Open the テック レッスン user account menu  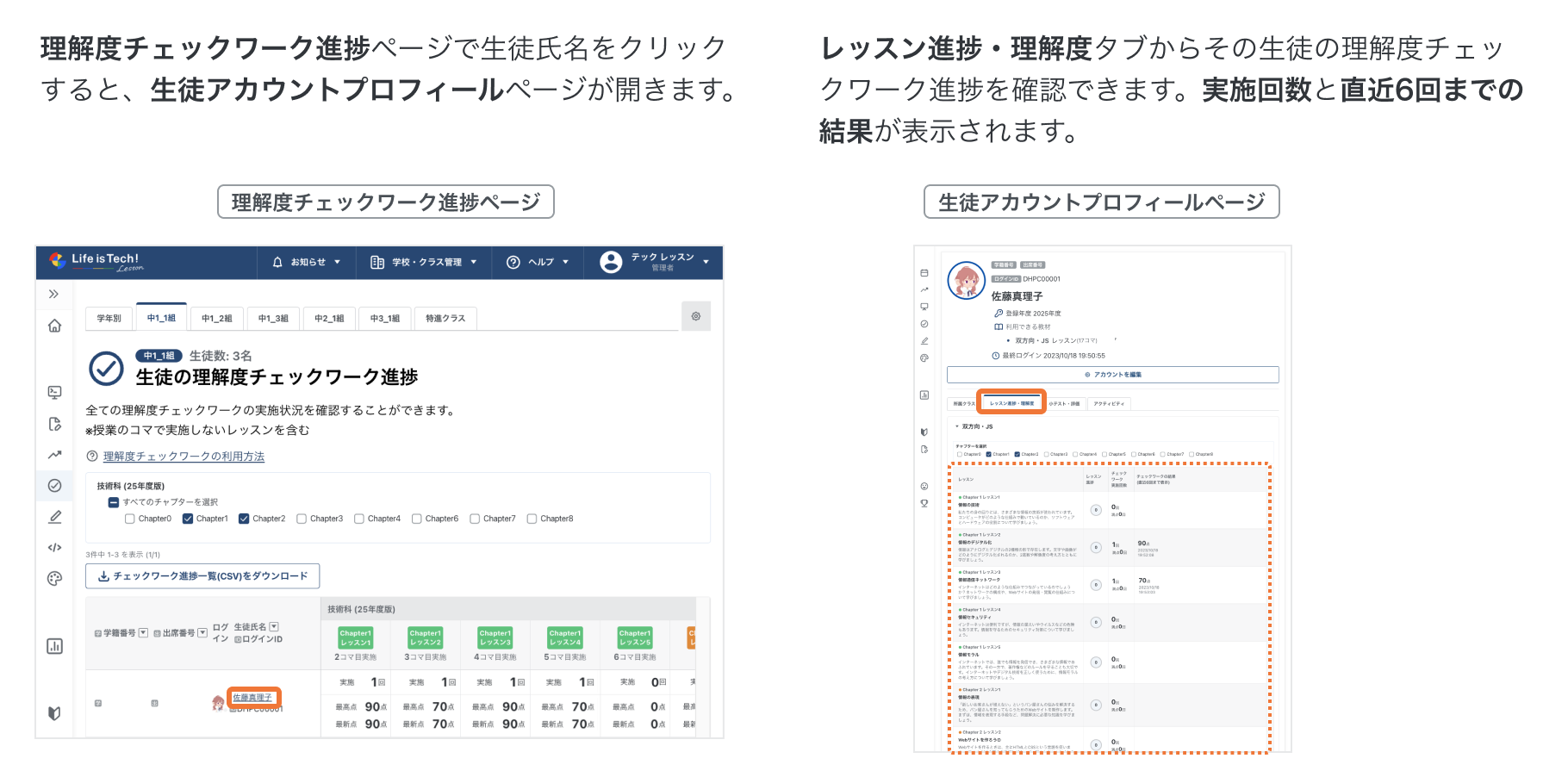[x=654, y=262]
